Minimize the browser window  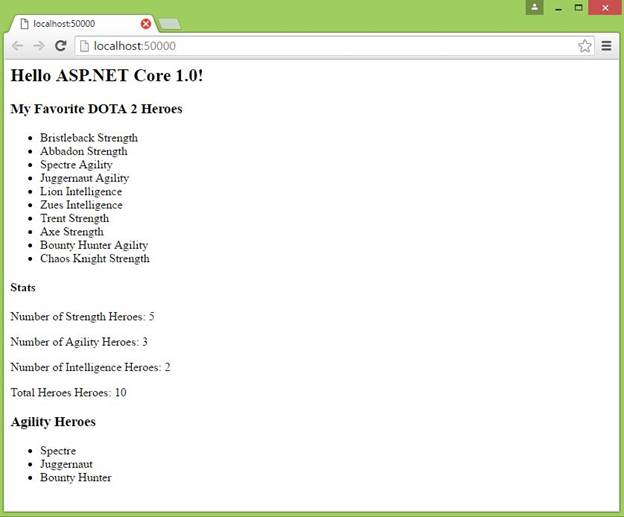tap(558, 8)
